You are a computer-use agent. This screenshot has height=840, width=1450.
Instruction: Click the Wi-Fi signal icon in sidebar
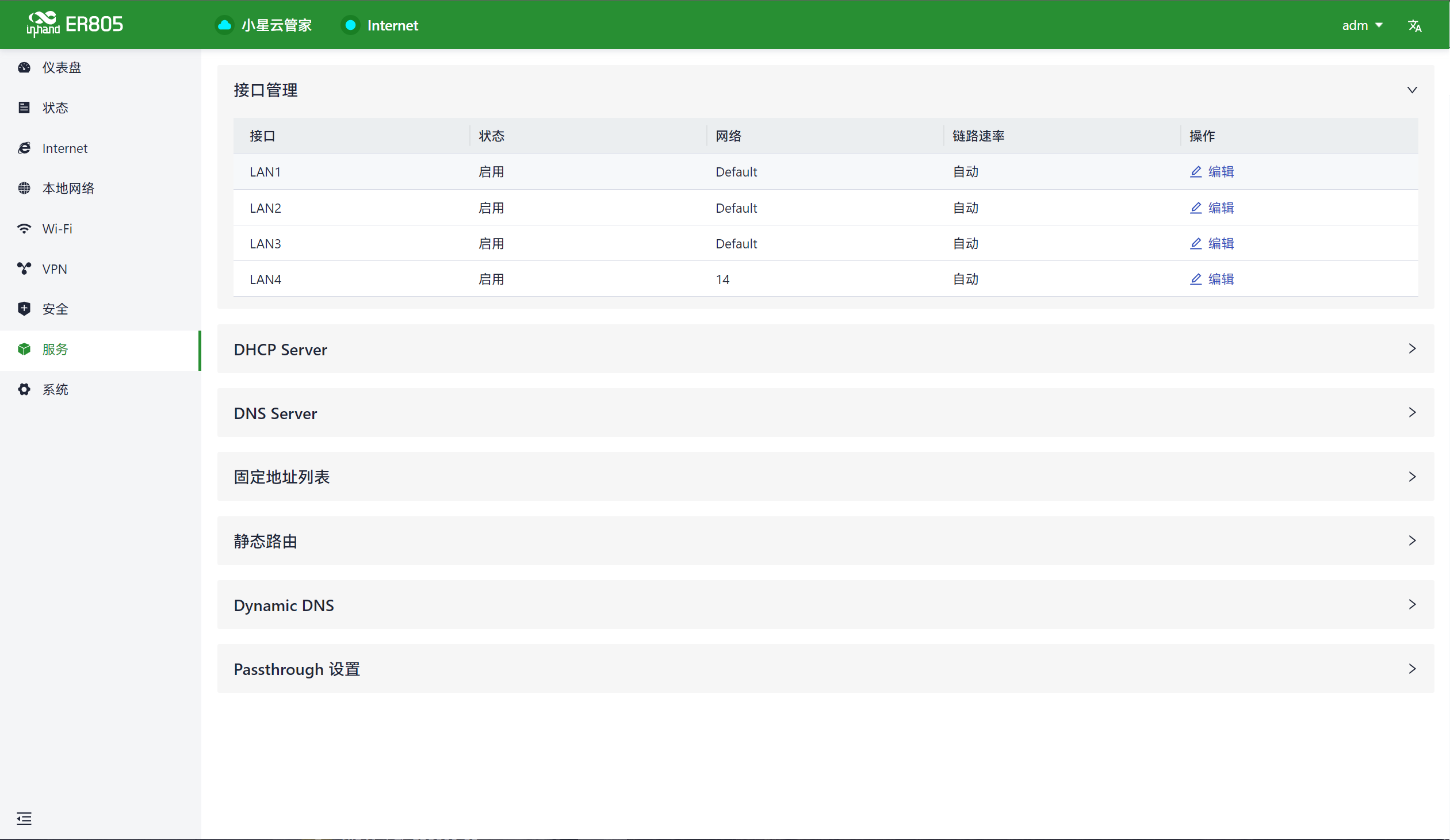point(24,228)
